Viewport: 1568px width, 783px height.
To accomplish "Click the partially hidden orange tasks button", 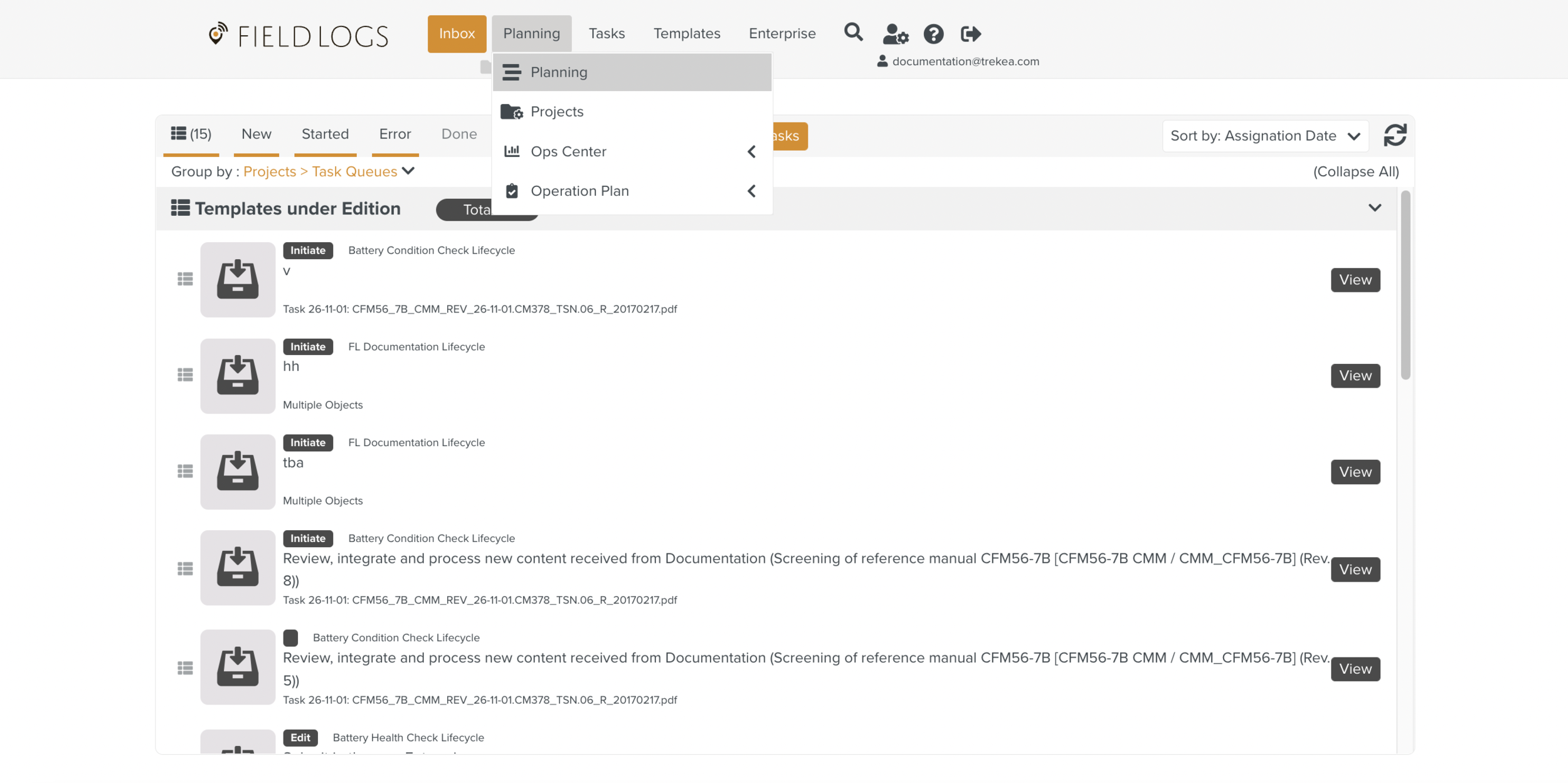I will tap(790, 136).
